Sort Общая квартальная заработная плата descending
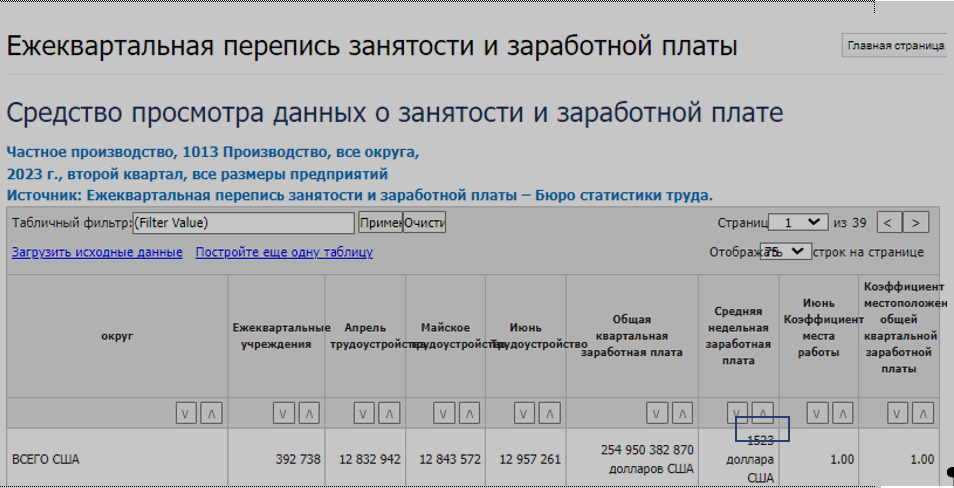This screenshot has height=488, width=954. [657, 412]
